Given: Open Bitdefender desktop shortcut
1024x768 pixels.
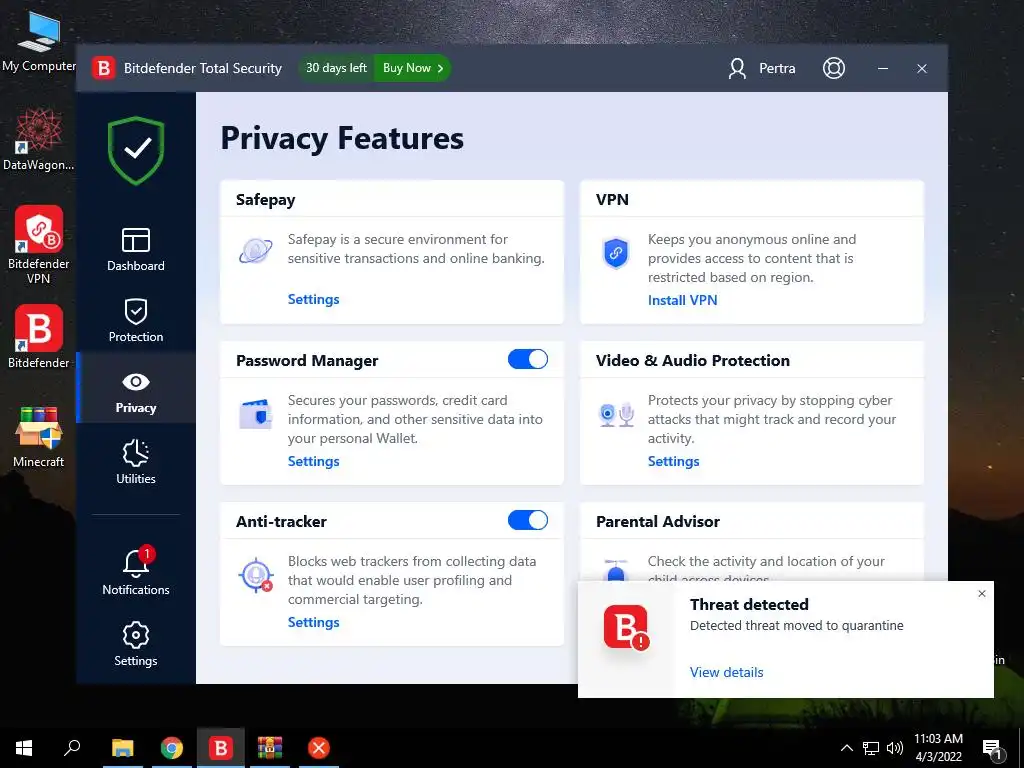Looking at the screenshot, I should [x=39, y=336].
